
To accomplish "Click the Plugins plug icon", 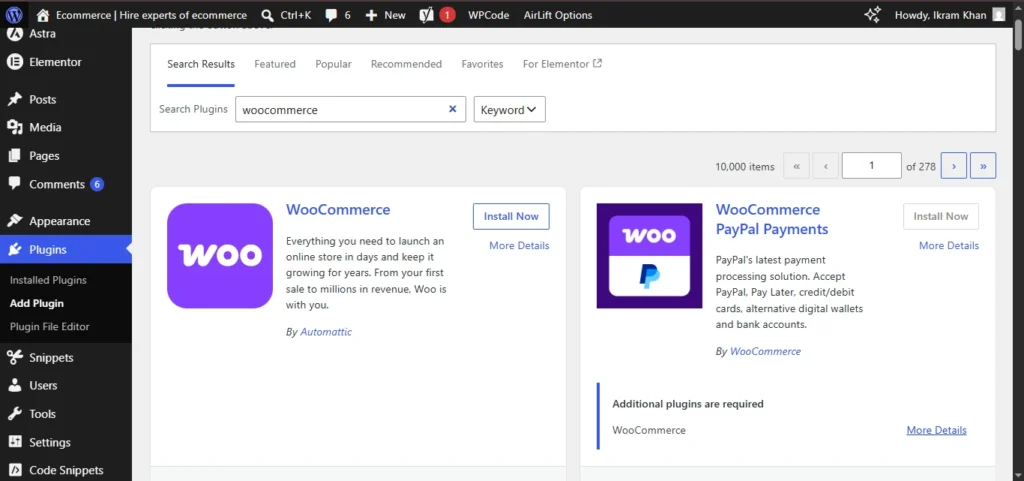I will (x=14, y=249).
